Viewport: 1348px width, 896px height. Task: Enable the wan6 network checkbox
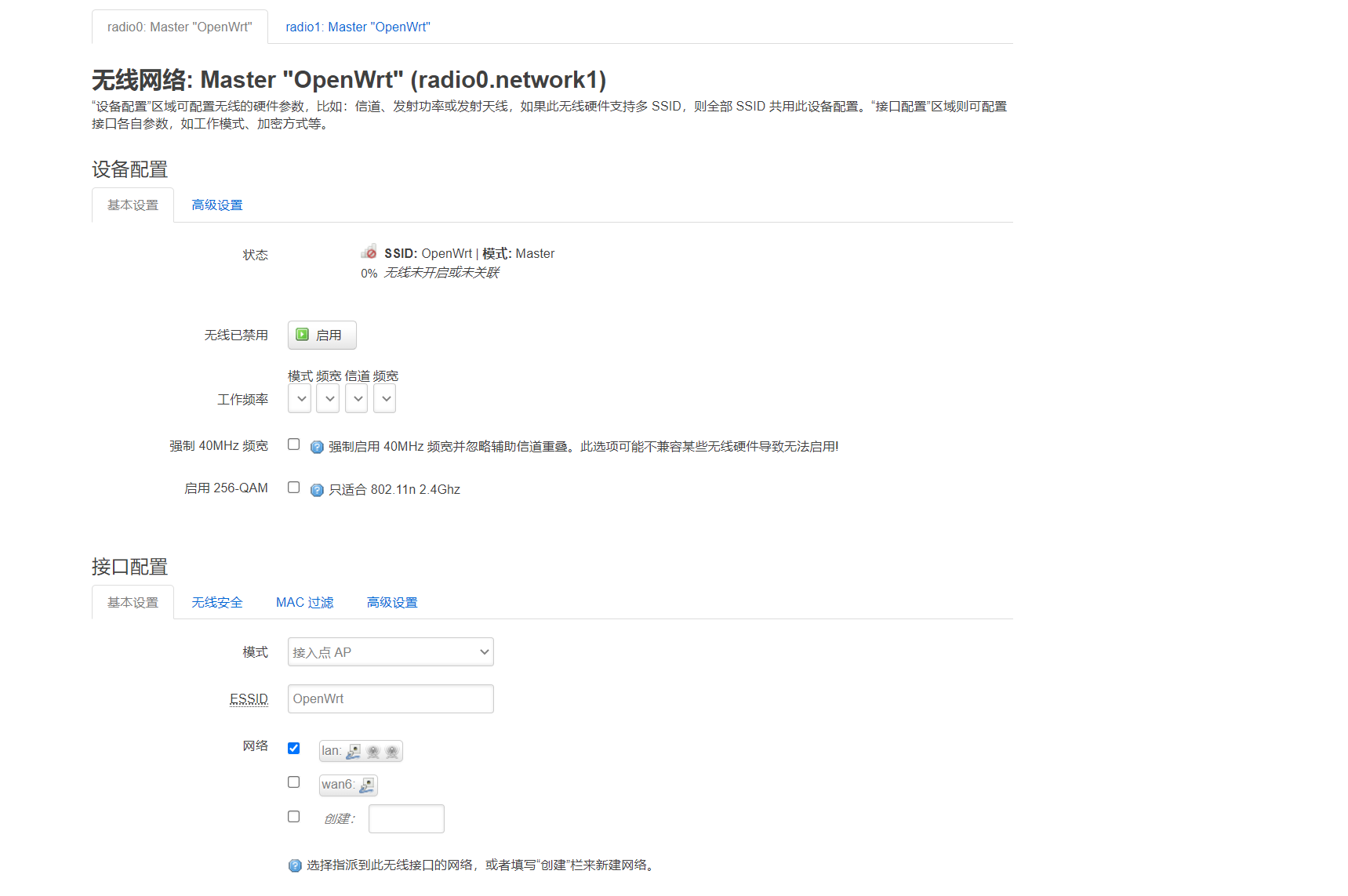point(293,782)
